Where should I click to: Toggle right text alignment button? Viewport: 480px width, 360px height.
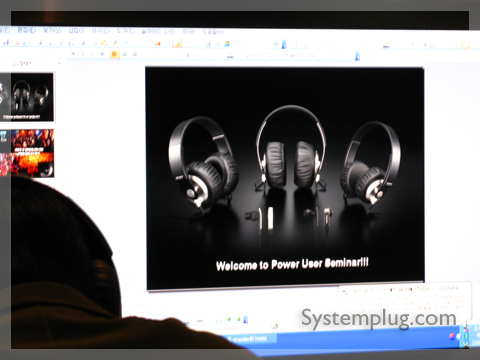135,54
